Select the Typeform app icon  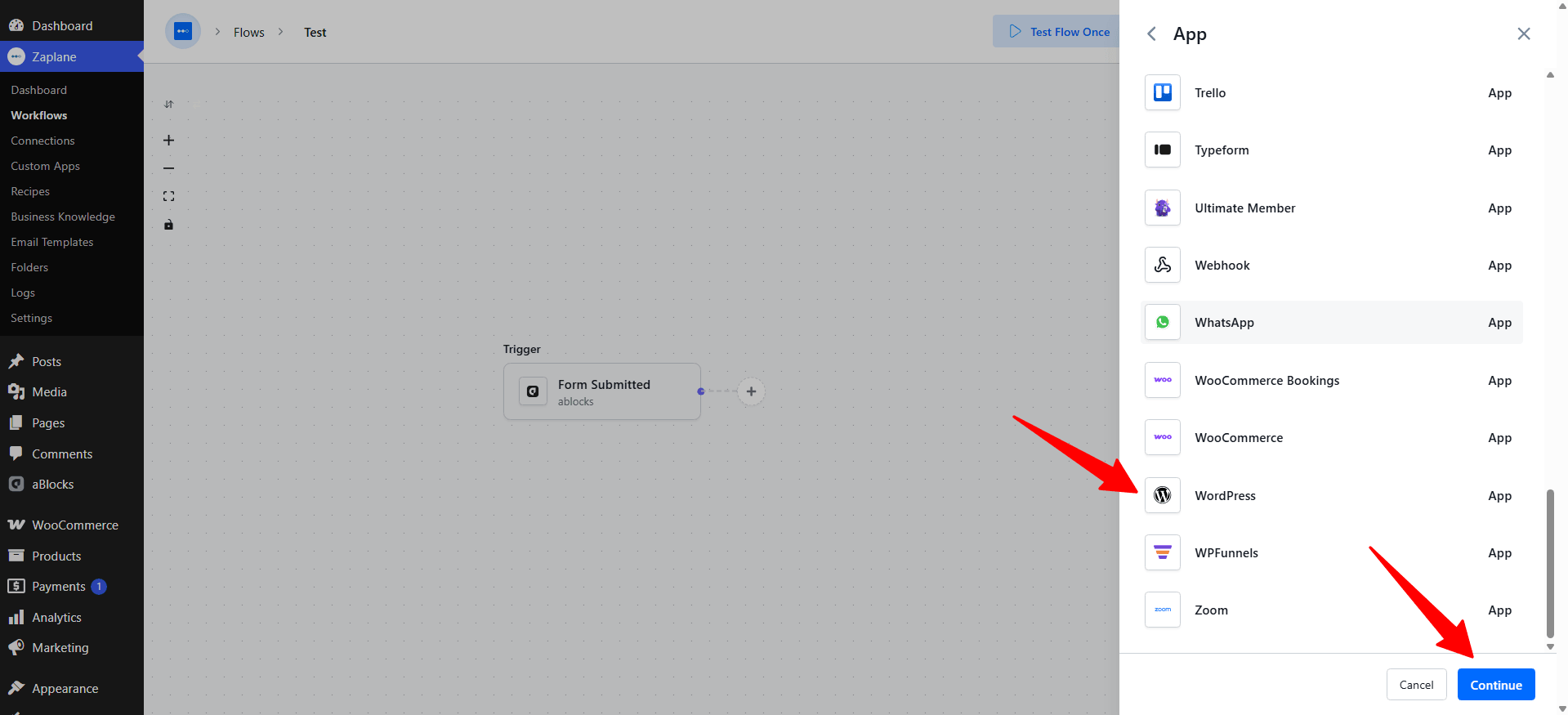1162,150
